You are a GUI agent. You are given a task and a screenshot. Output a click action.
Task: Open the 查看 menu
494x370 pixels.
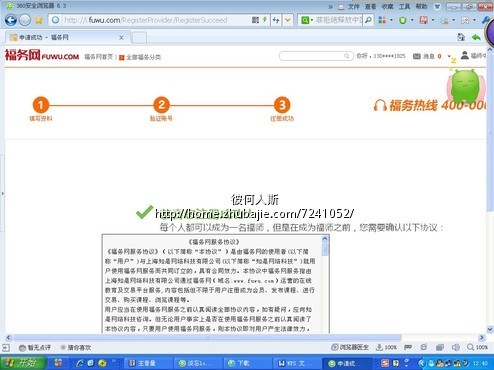[x=370, y=6]
